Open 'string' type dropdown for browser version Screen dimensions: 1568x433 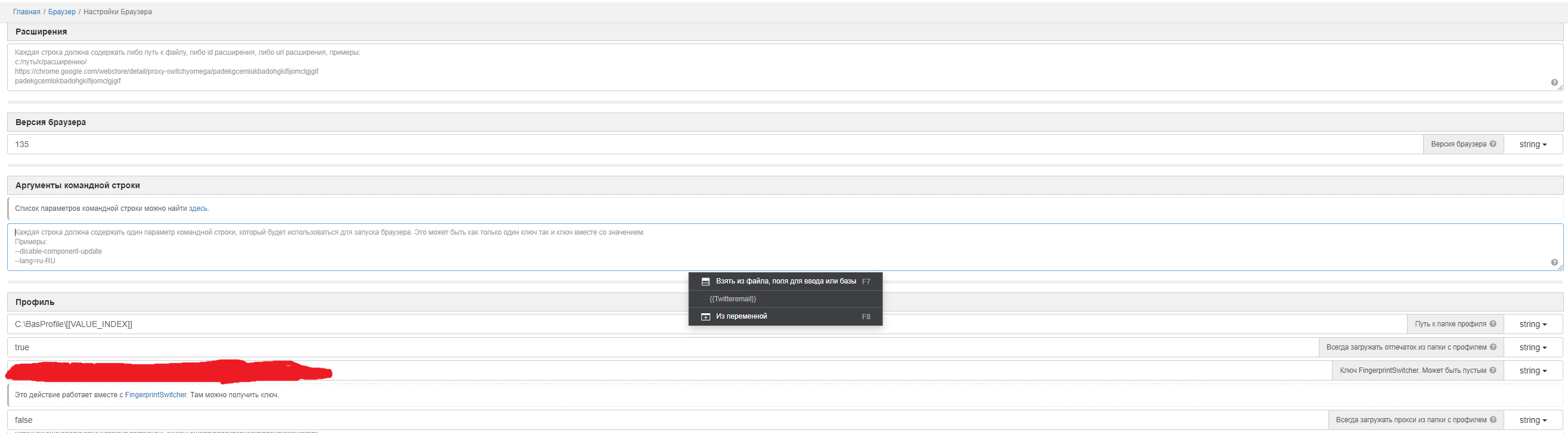coord(1532,144)
